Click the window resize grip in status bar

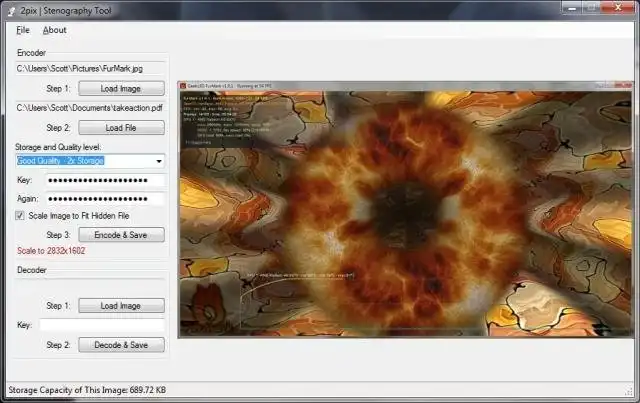[x=629, y=392]
